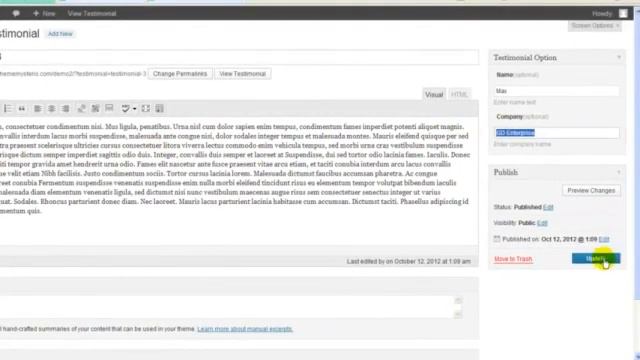Click the align left icon
640x360 pixels.
38,109
